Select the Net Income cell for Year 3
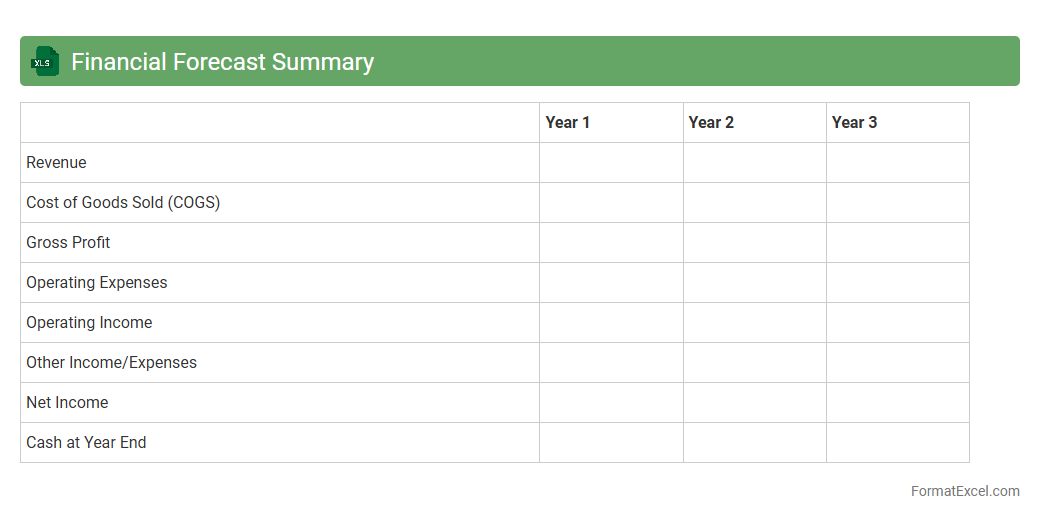Image resolution: width=1040 pixels, height=520 pixels. pos(897,402)
